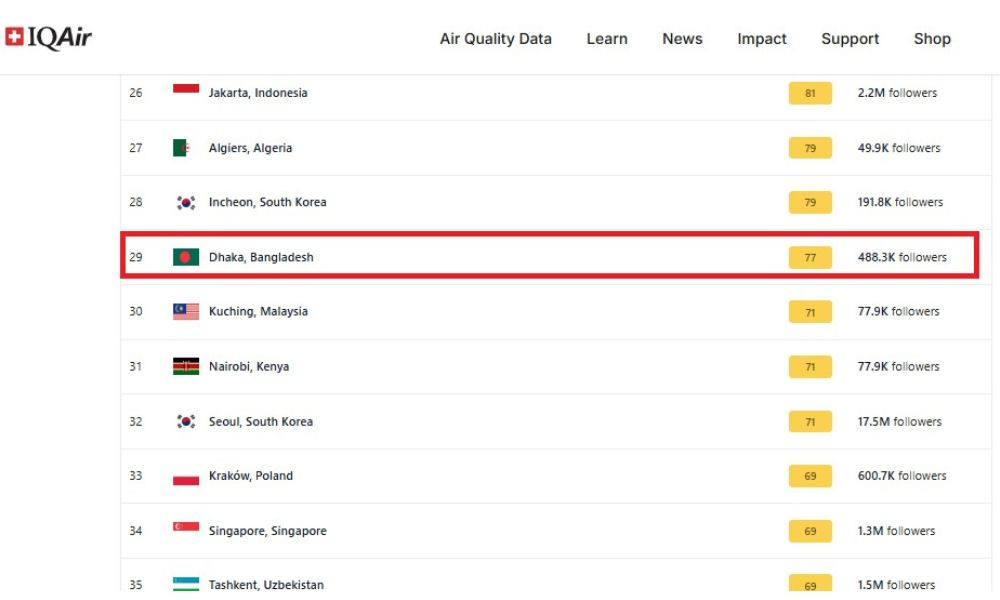
Task: Click the 1.5M followers text
Action: pos(896,585)
